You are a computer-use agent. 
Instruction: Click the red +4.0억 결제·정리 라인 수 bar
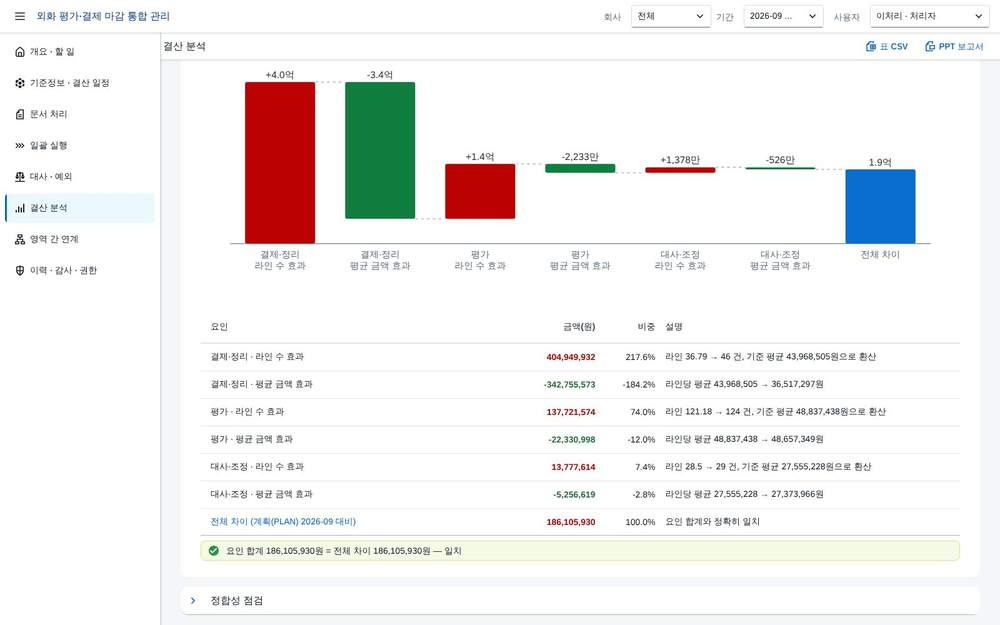[x=280, y=163]
